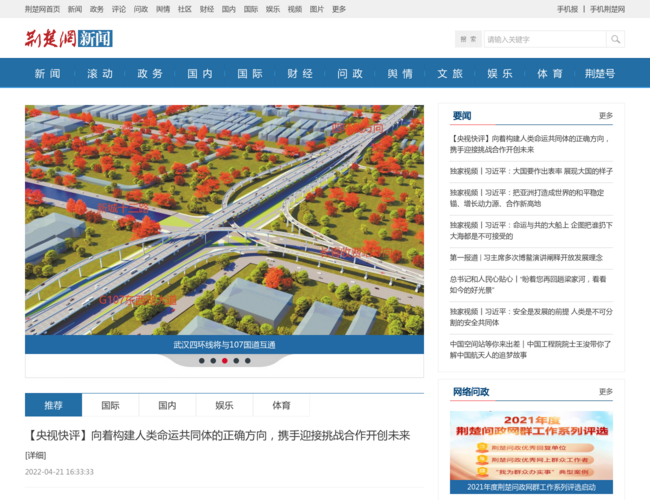Select the last carousel dot indicator
This screenshot has width=650, height=500.
pos(247,361)
